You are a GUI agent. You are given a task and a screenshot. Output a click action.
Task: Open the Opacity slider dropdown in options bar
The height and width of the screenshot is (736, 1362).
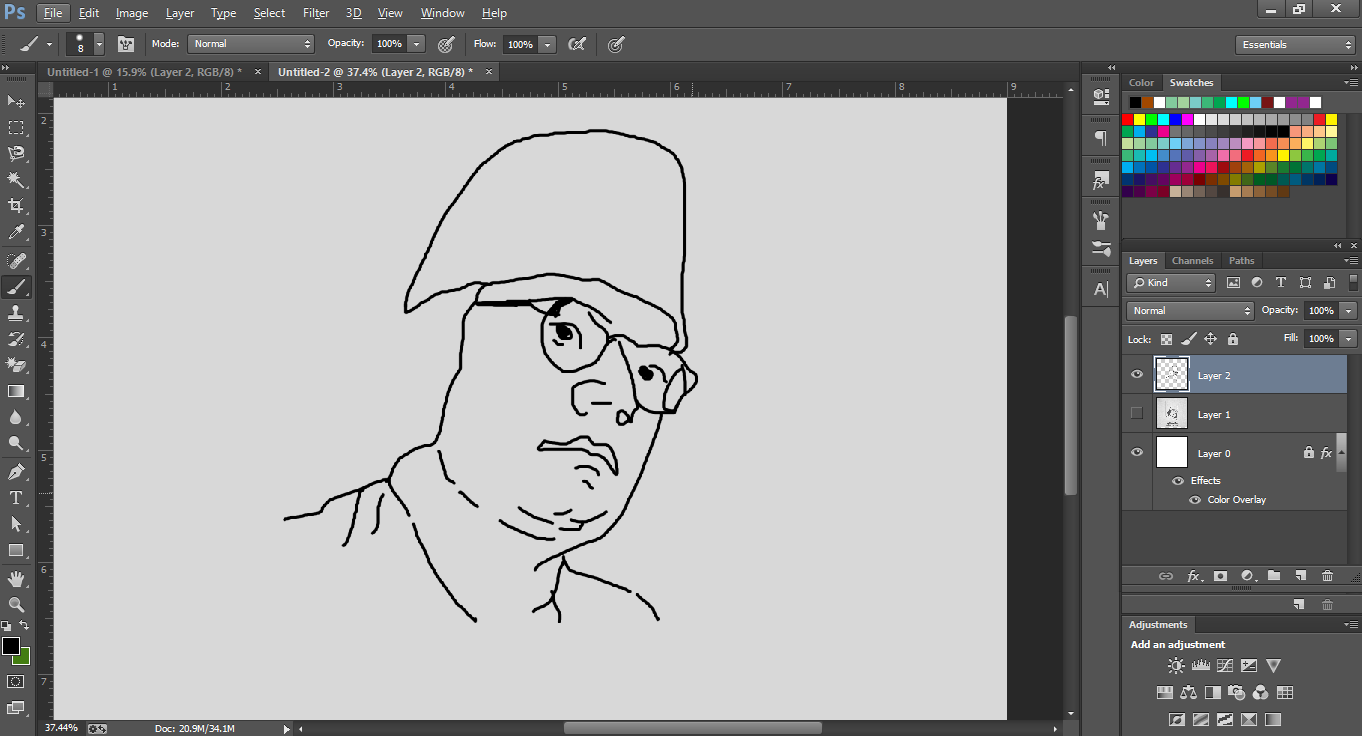417,44
